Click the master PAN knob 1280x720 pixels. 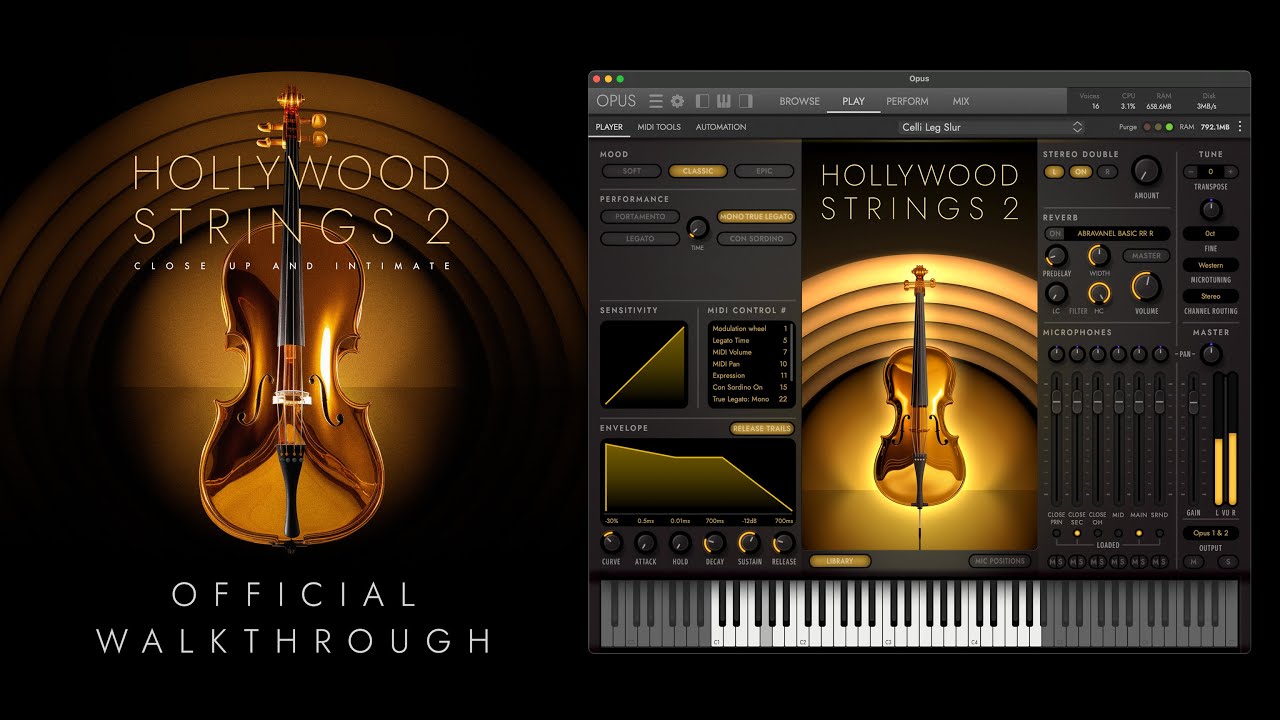pos(1211,354)
